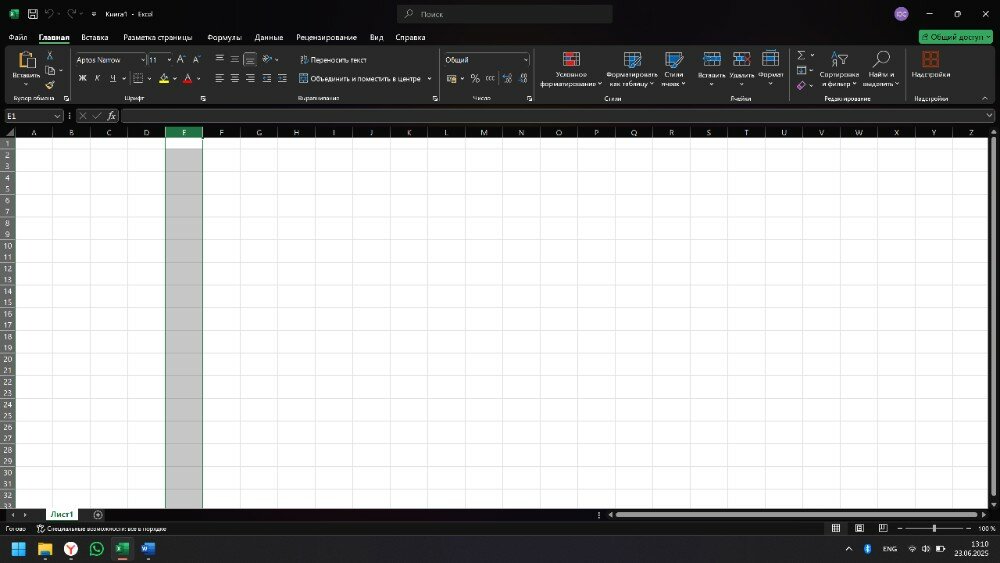The width and height of the screenshot is (1000, 563).
Task: Click the Удалить cells icon
Action: (x=741, y=59)
